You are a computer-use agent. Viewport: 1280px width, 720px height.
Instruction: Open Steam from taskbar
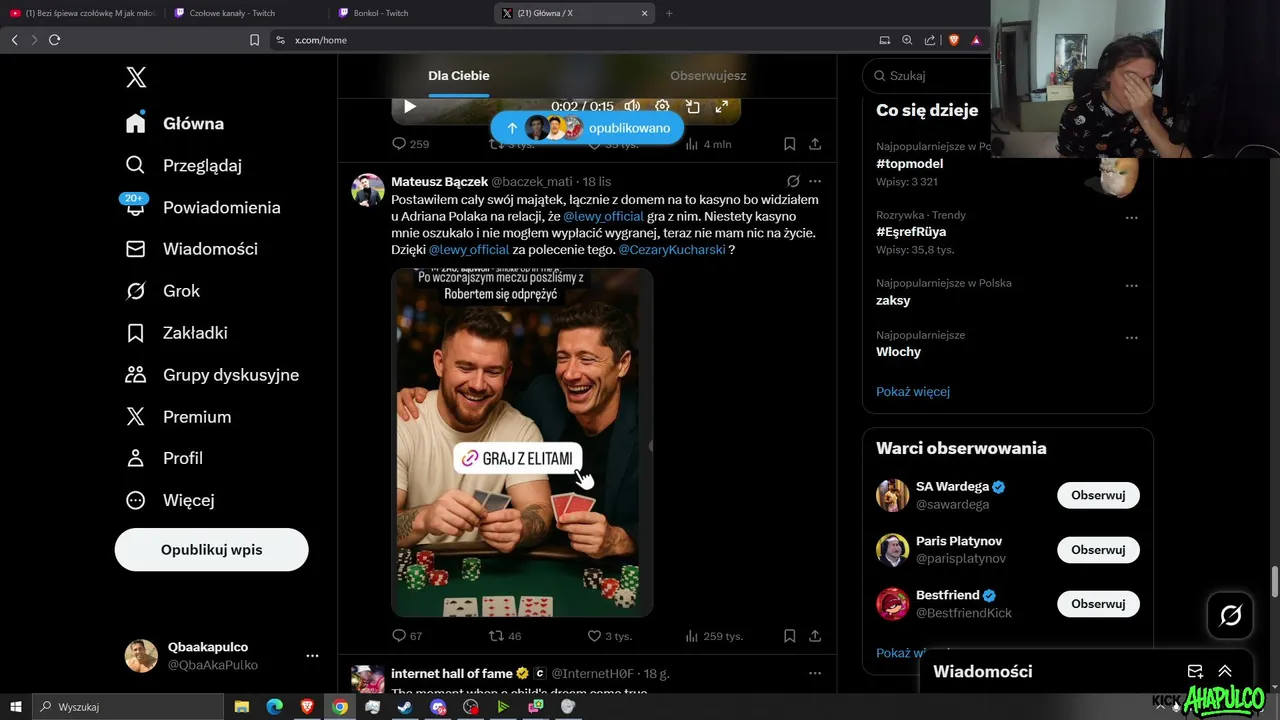405,707
